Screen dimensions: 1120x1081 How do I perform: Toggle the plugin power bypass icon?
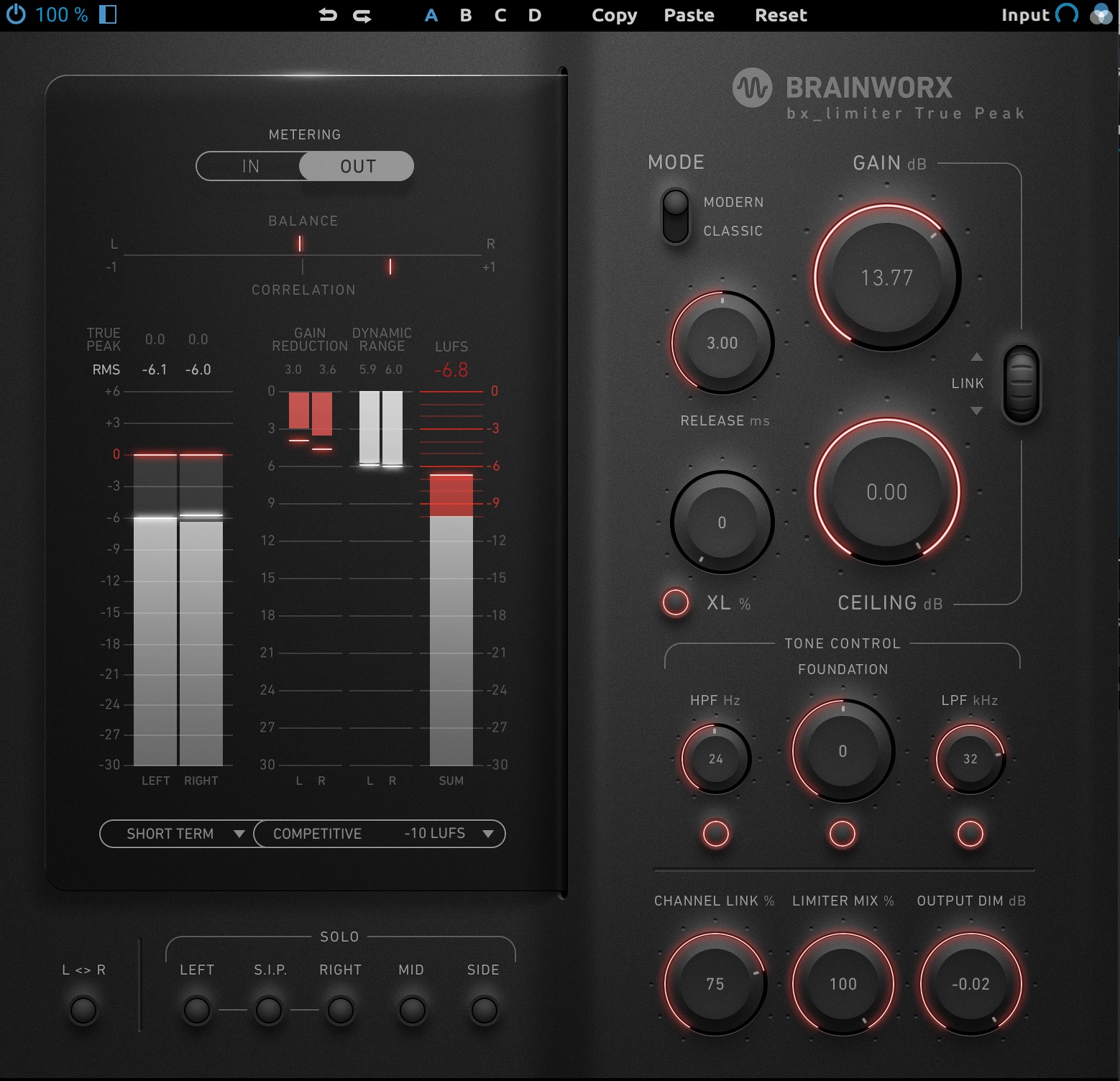pos(16,14)
